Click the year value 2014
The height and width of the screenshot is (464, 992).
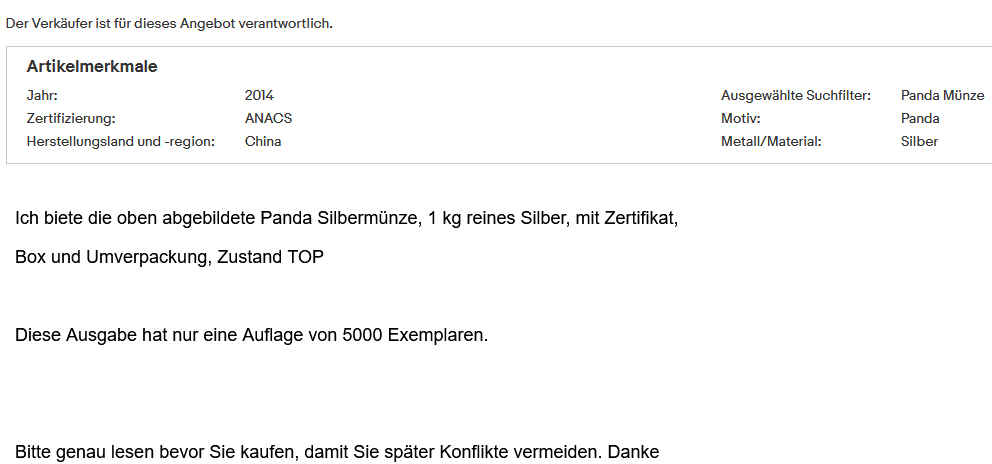click(x=259, y=96)
